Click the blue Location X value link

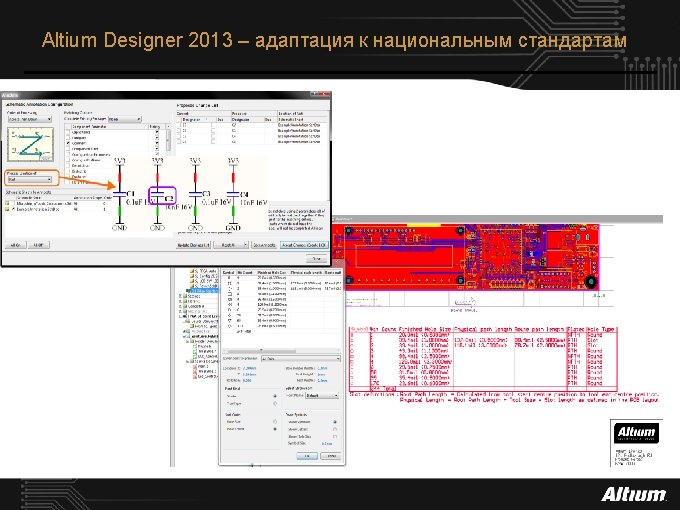point(249,368)
